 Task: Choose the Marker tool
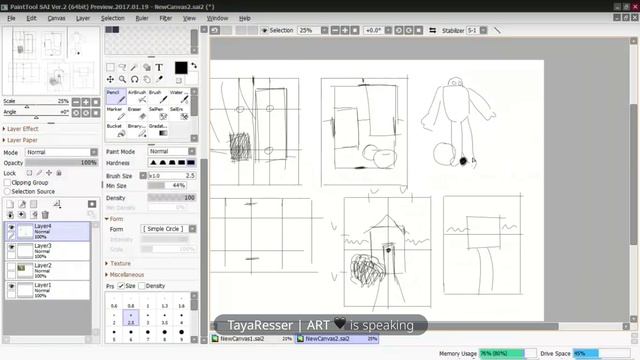click(x=116, y=114)
